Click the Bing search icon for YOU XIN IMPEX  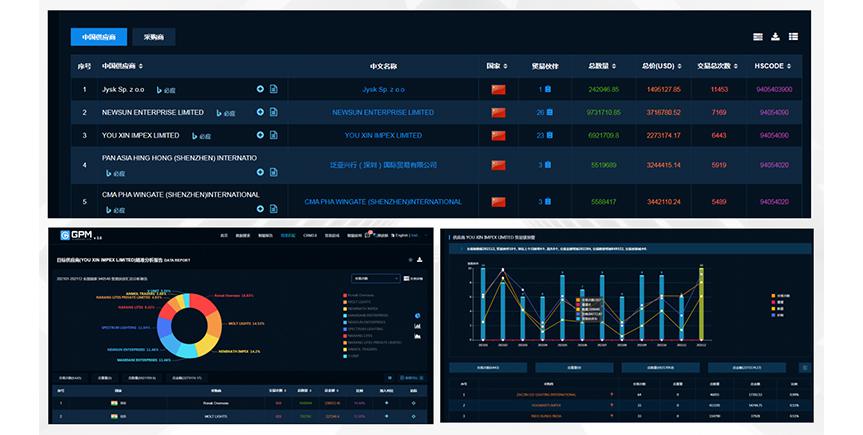point(192,136)
